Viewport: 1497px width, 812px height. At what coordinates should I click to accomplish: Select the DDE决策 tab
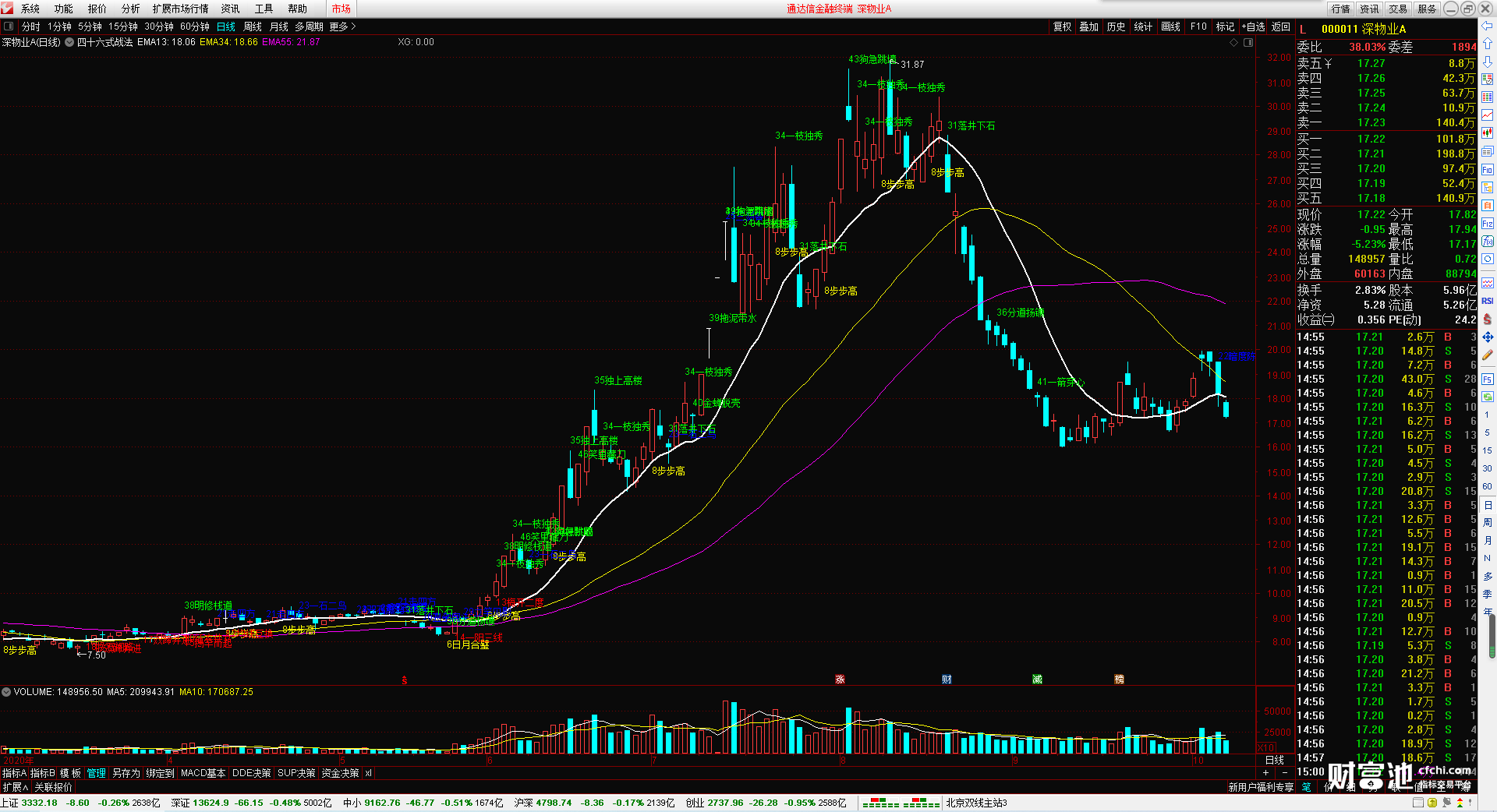[251, 773]
